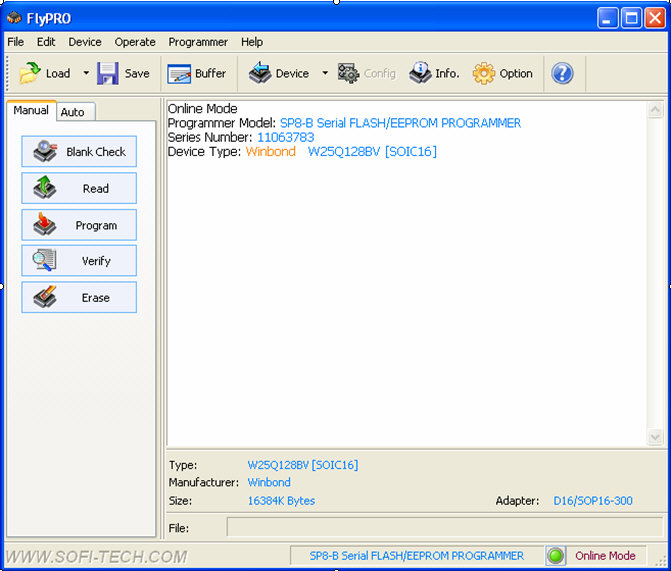Click the green Online Mode status indicator
671x571 pixels.
(x=556, y=556)
